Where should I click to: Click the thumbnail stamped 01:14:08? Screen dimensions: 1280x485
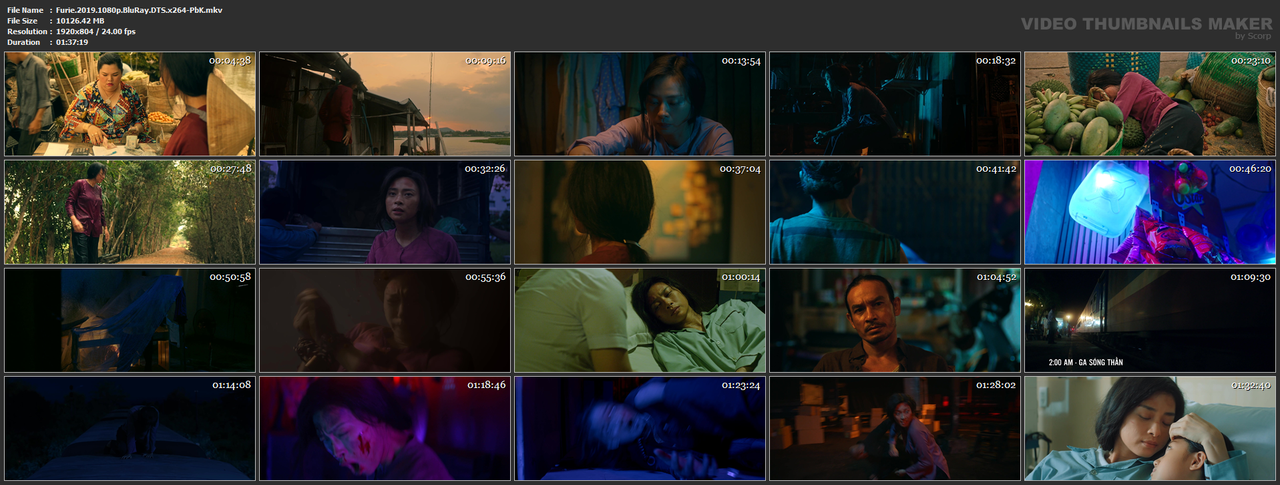130,428
